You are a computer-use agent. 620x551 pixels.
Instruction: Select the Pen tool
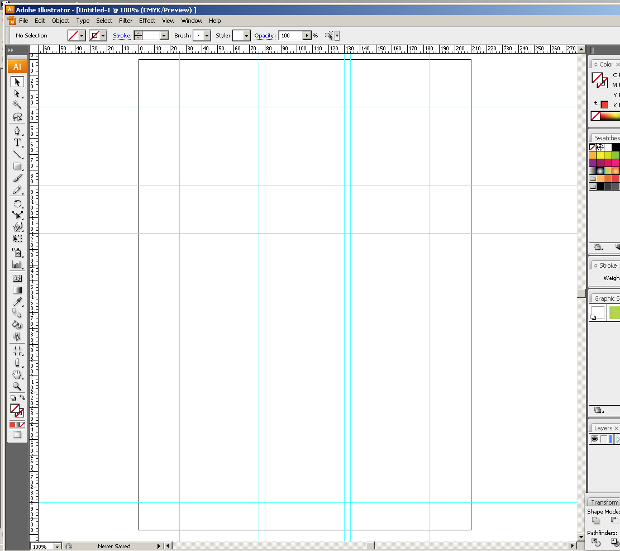pos(17,131)
